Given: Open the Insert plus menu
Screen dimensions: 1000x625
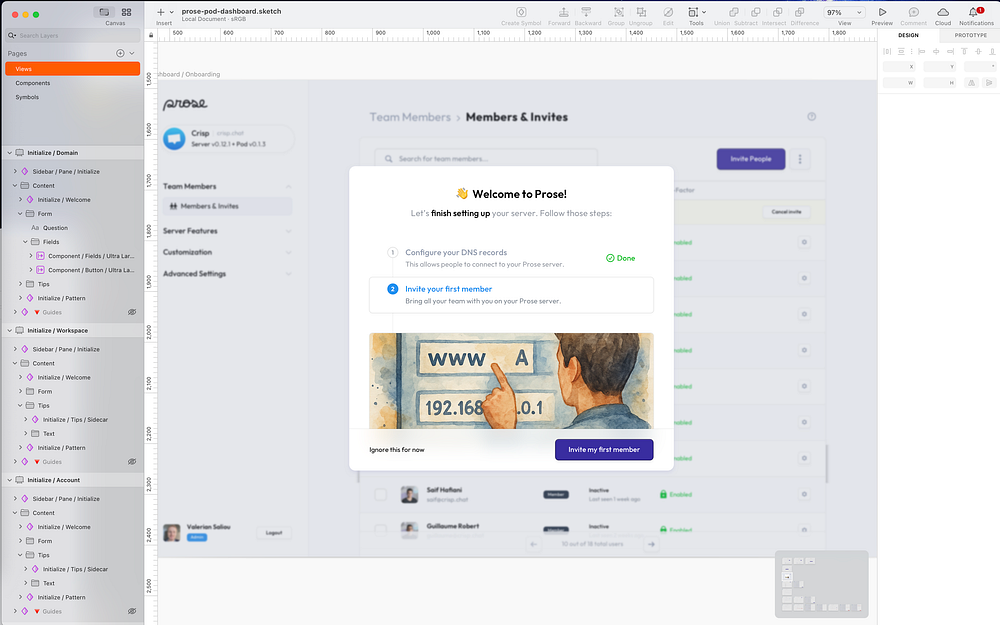Looking at the screenshot, I should coord(161,12).
